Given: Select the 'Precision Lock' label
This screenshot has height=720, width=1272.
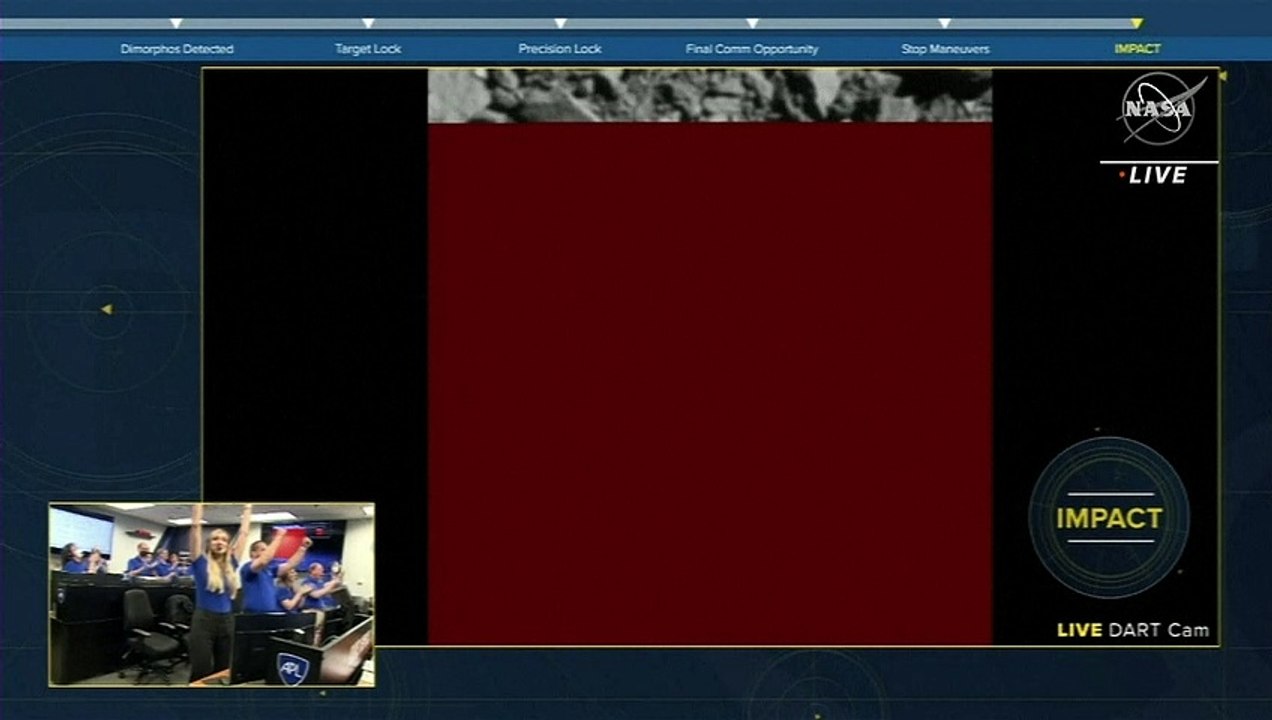Looking at the screenshot, I should (x=560, y=49).
